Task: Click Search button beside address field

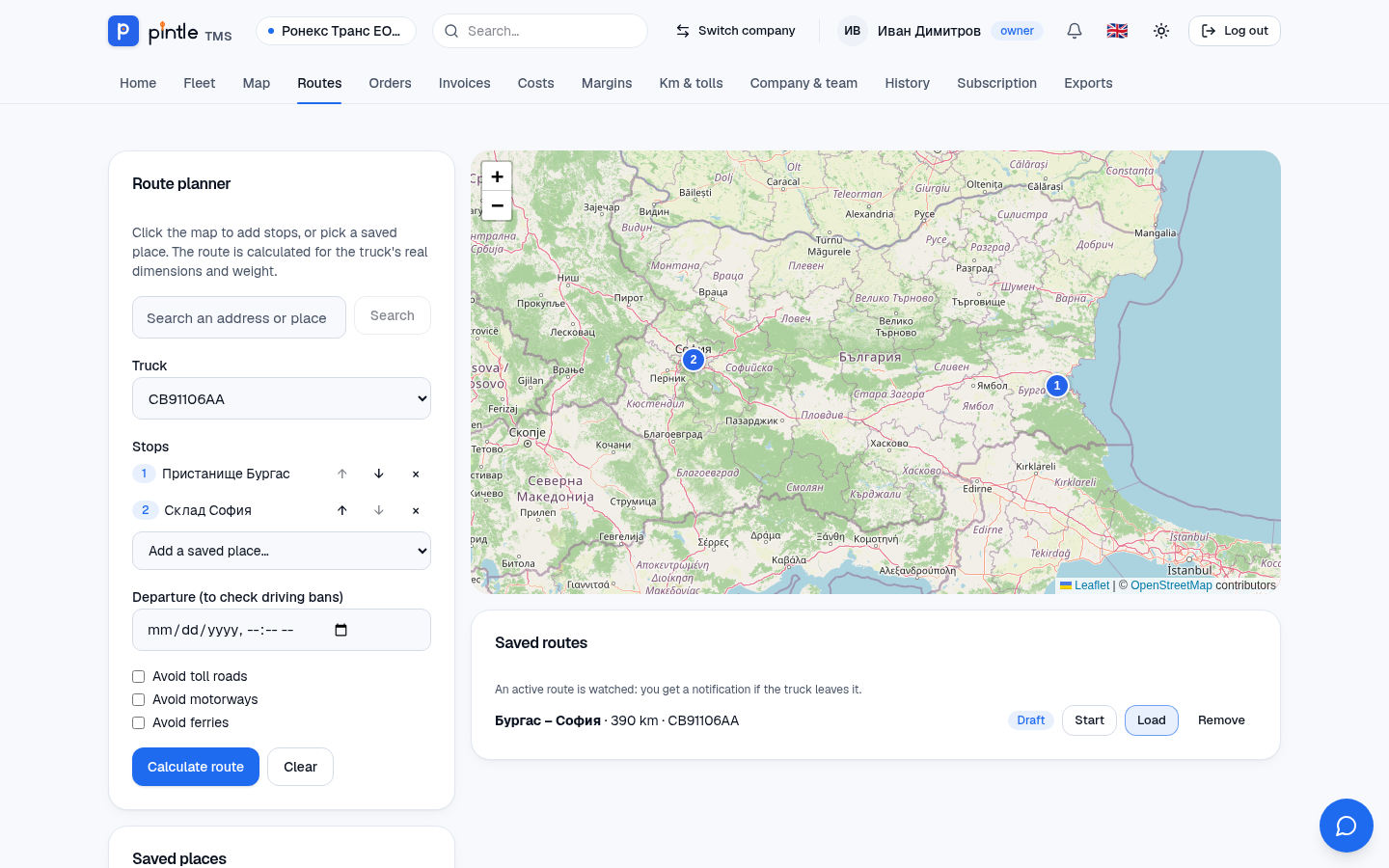Action: point(393,315)
